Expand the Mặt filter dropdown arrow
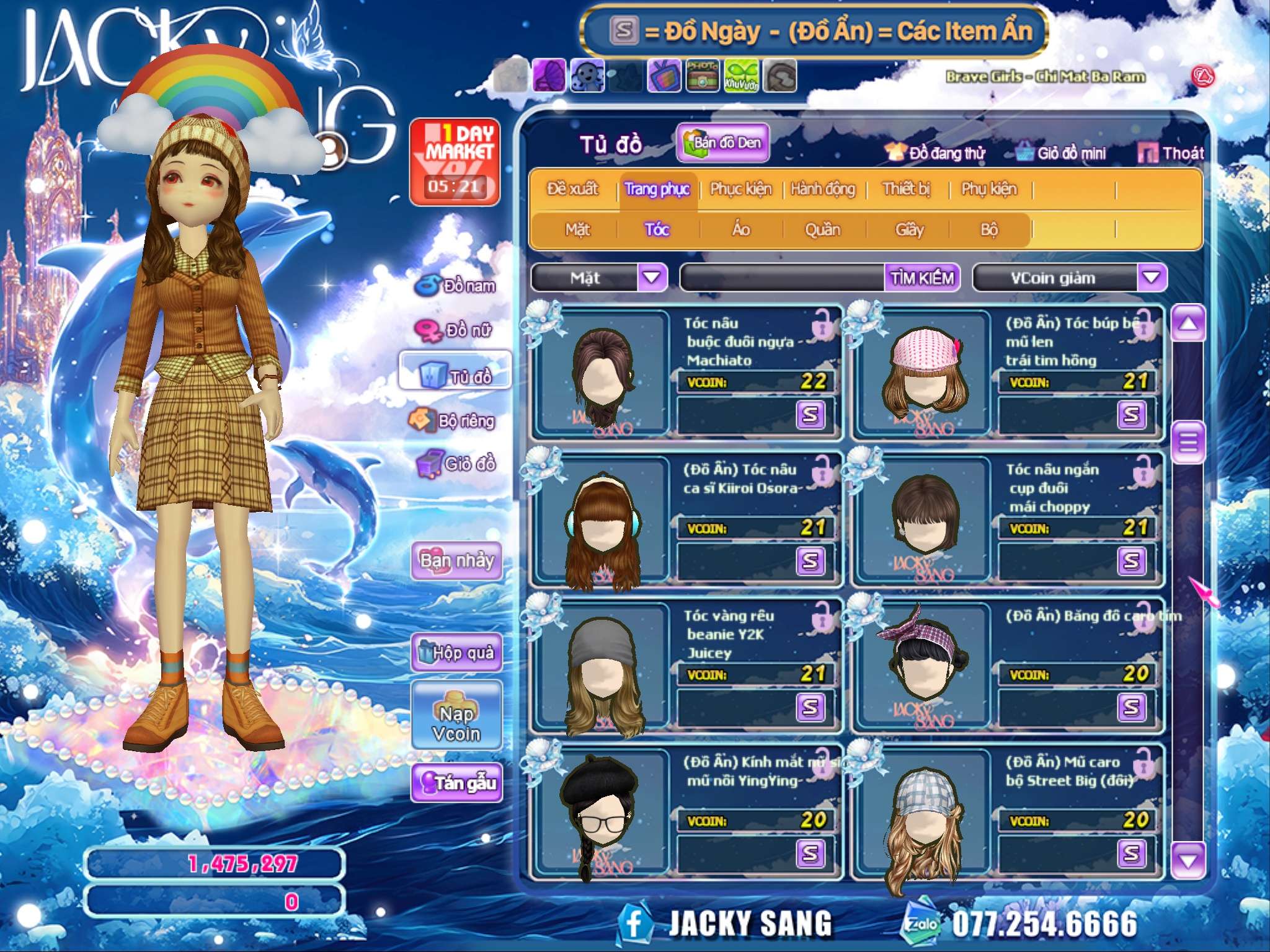The image size is (1270, 952). [652, 277]
